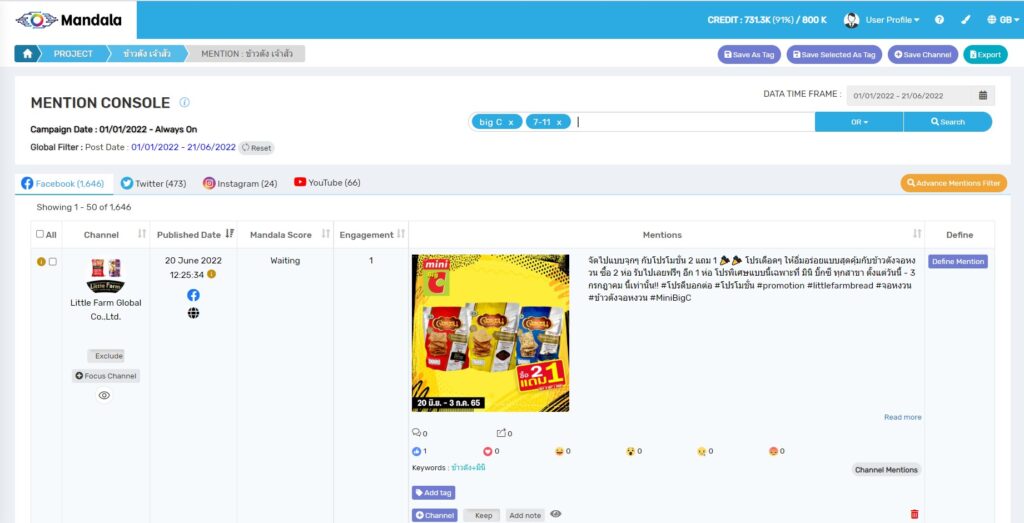Remove the big C search tag
The width and height of the screenshot is (1024, 523).
[511, 122]
